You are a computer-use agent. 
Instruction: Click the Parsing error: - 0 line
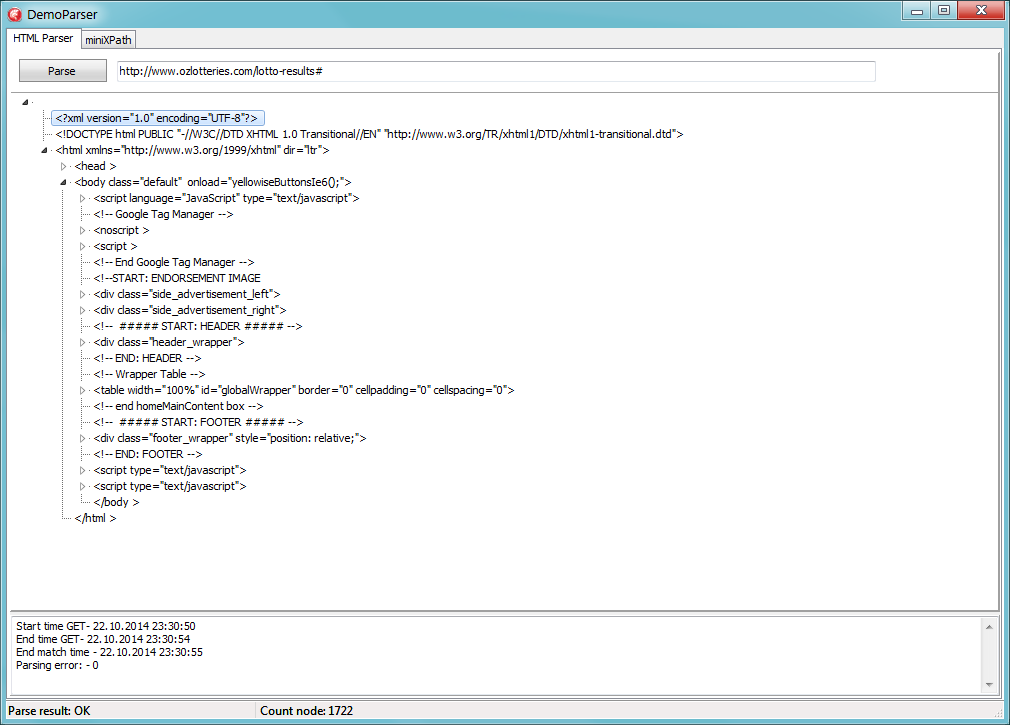57,665
